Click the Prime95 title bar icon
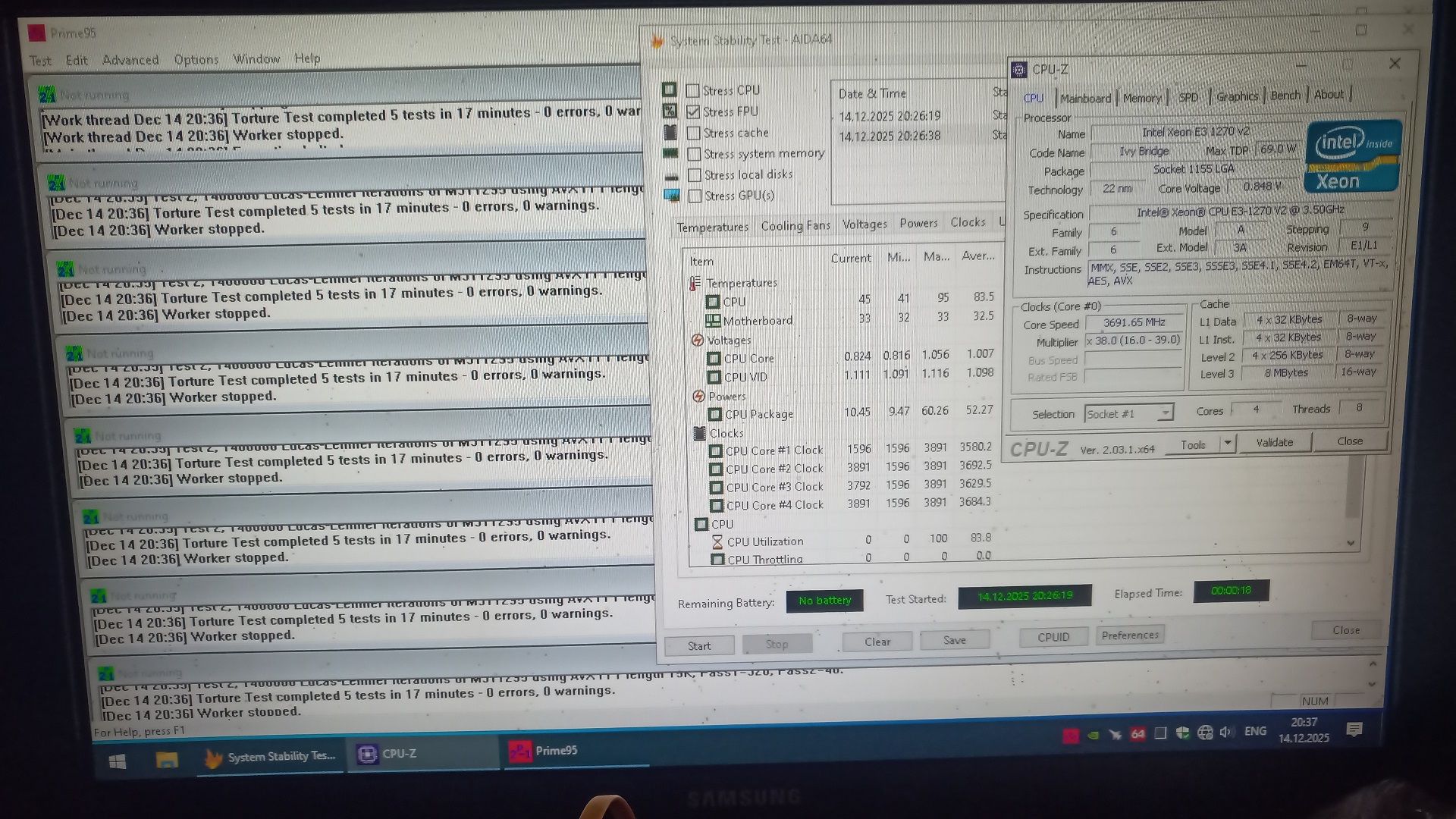This screenshot has width=1456, height=819. pyautogui.click(x=36, y=33)
